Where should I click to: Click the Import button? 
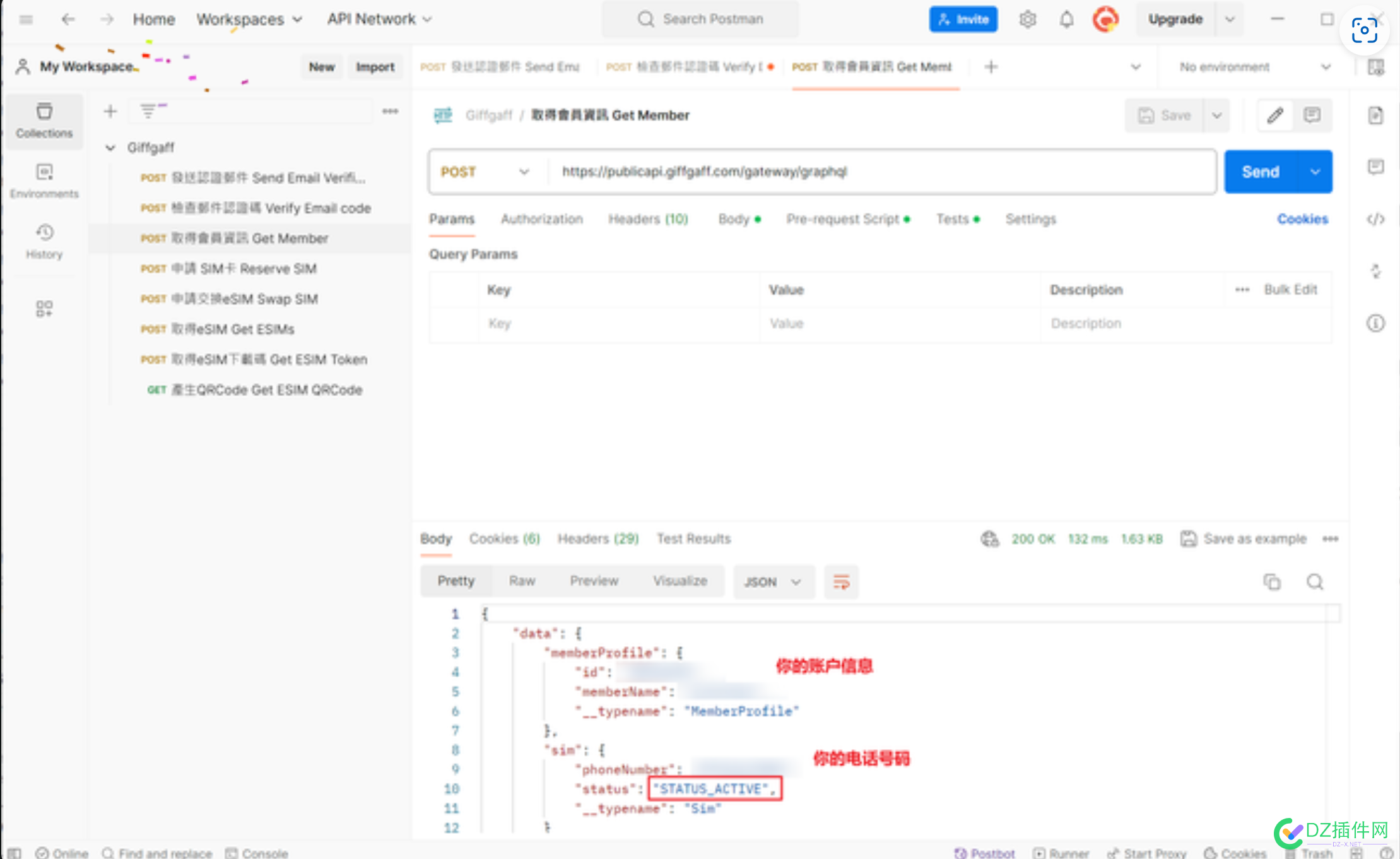click(375, 67)
